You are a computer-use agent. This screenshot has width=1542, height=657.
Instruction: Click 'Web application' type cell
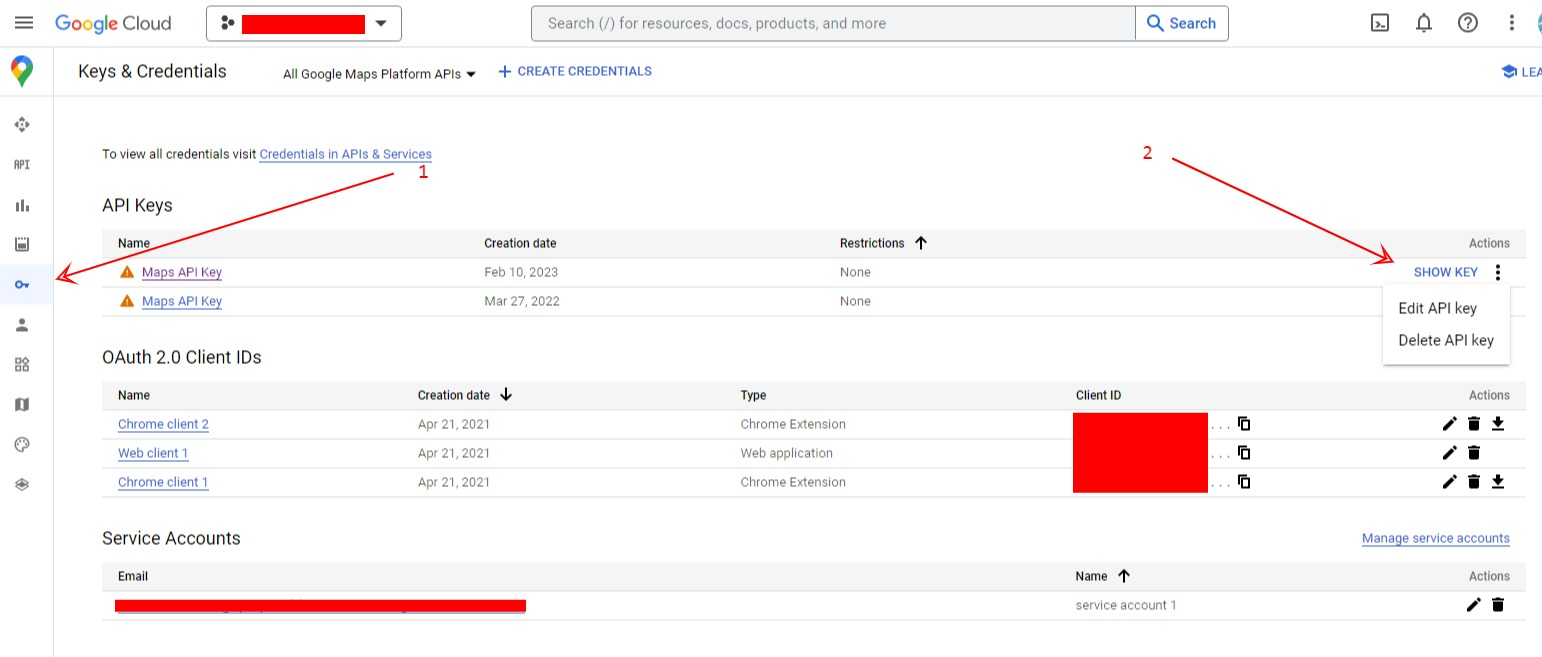(787, 453)
